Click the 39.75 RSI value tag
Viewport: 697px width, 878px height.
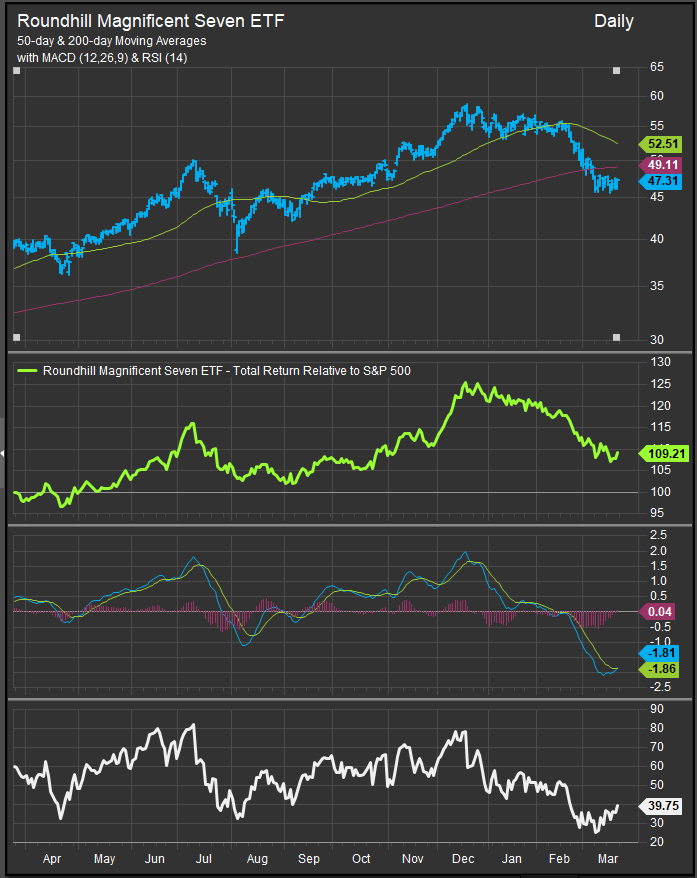tap(661, 806)
